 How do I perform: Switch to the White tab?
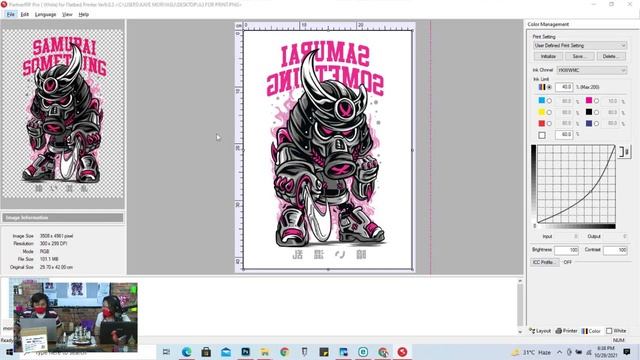pyautogui.click(x=616, y=331)
